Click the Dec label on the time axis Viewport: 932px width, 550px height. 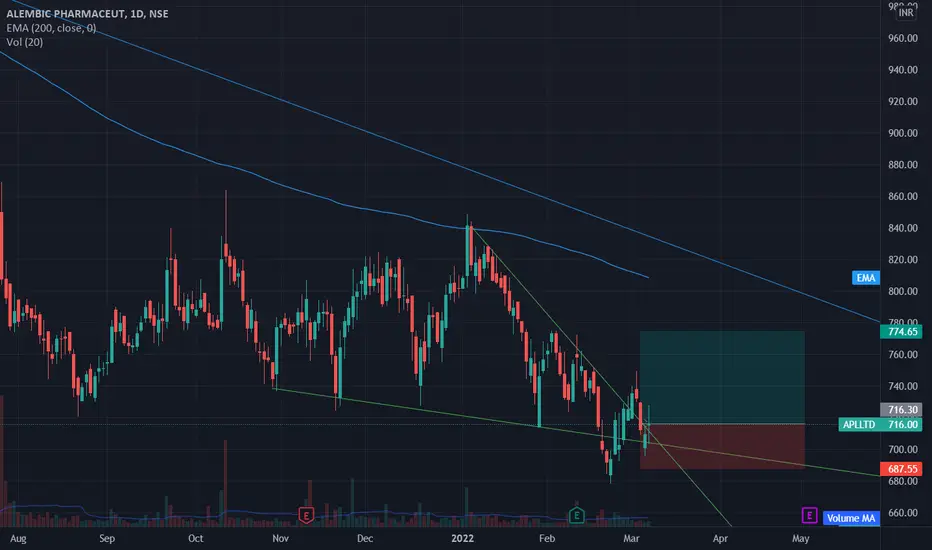[x=365, y=539]
